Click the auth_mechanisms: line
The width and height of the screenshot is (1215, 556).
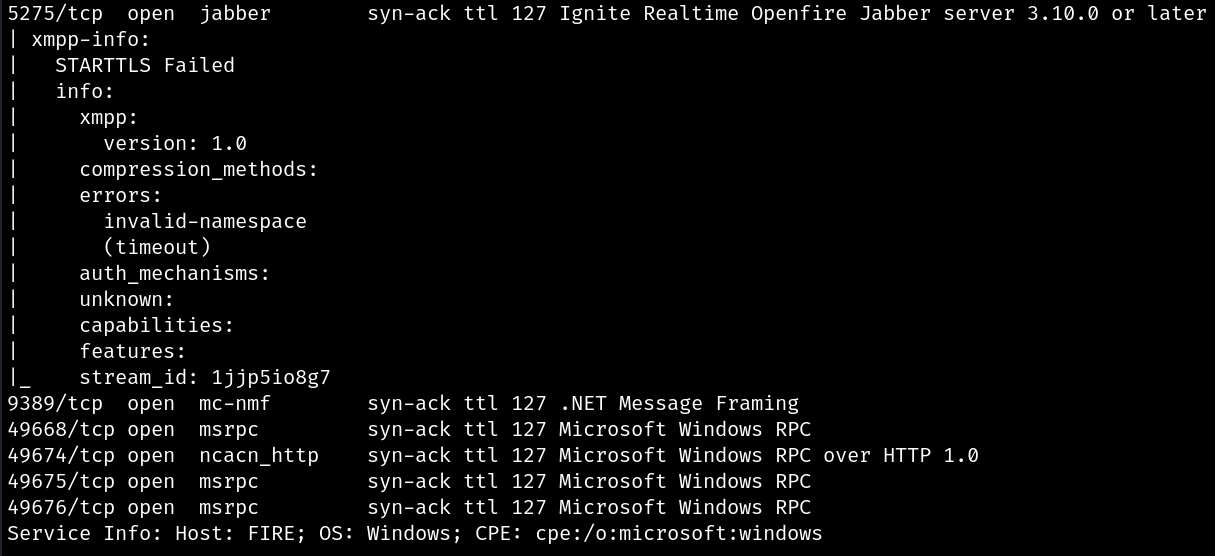point(175,273)
